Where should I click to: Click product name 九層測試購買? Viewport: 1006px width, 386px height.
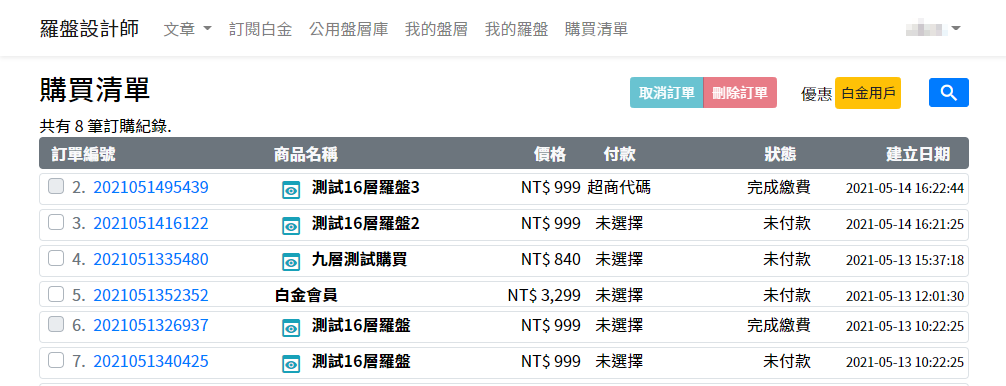pyautogui.click(x=359, y=259)
